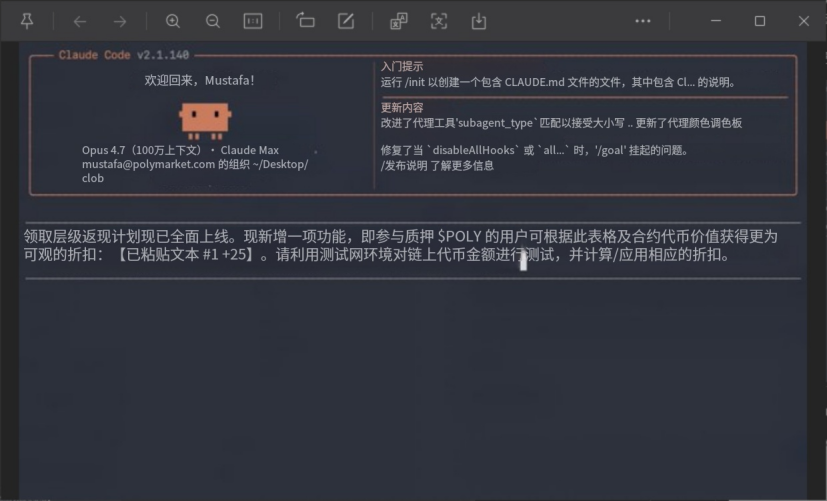Go to the next image with forward arrow

(120, 22)
